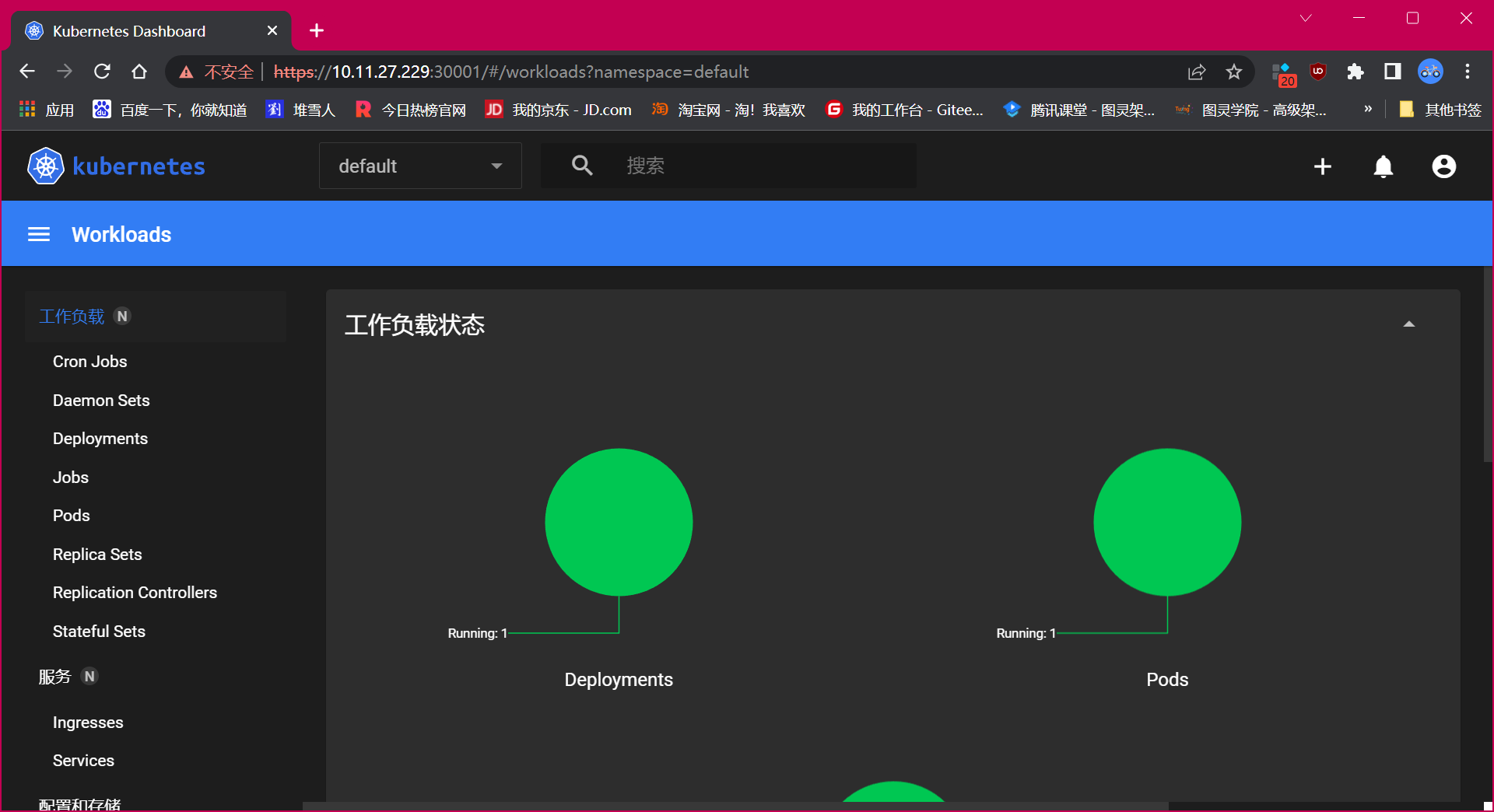The width and height of the screenshot is (1494, 812).
Task: Open the extensions puzzle icon
Action: [1355, 72]
